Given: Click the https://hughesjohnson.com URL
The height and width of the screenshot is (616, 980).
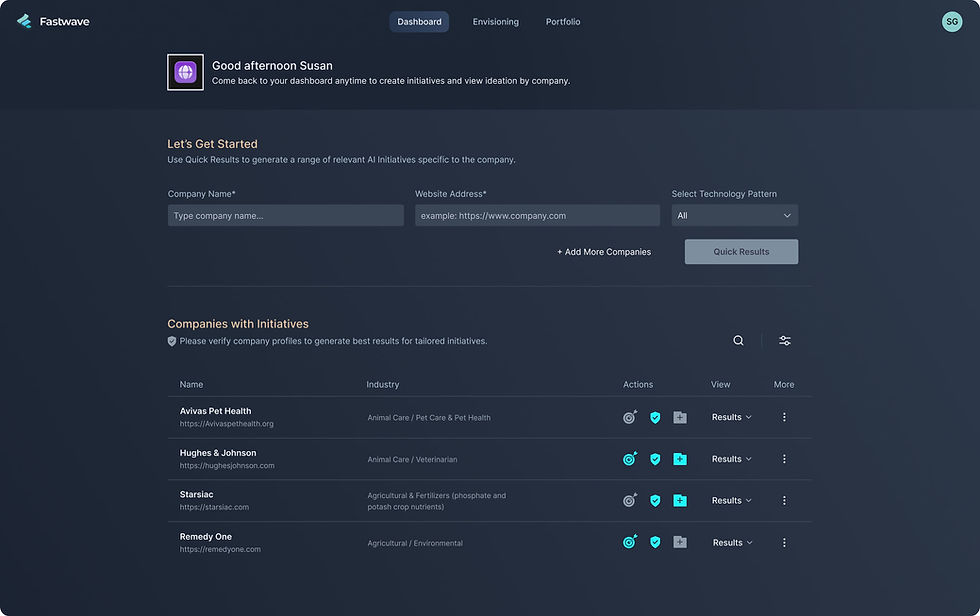Looking at the screenshot, I should (x=227, y=465).
